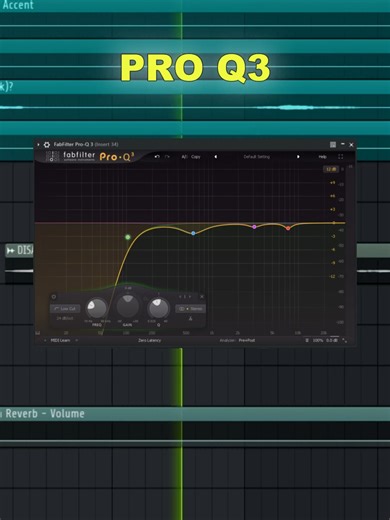Delete the selected band with X
This screenshot has width=390, height=520.
point(202,297)
